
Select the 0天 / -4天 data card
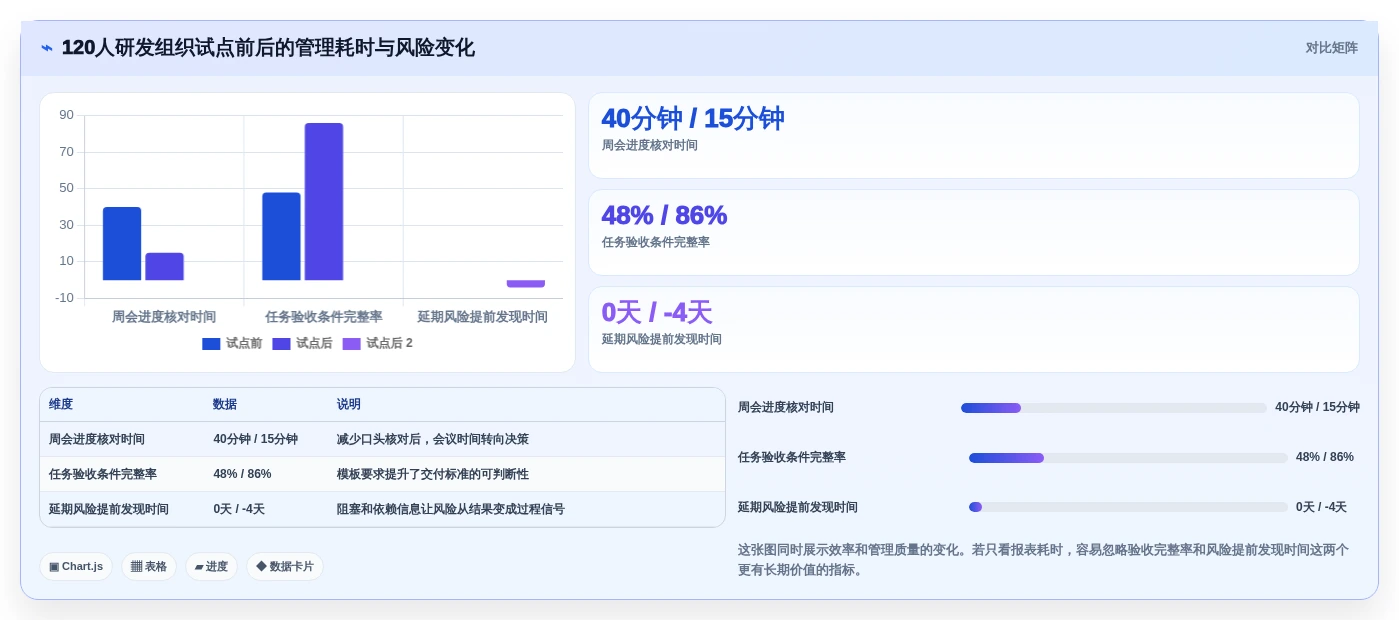pos(973,330)
